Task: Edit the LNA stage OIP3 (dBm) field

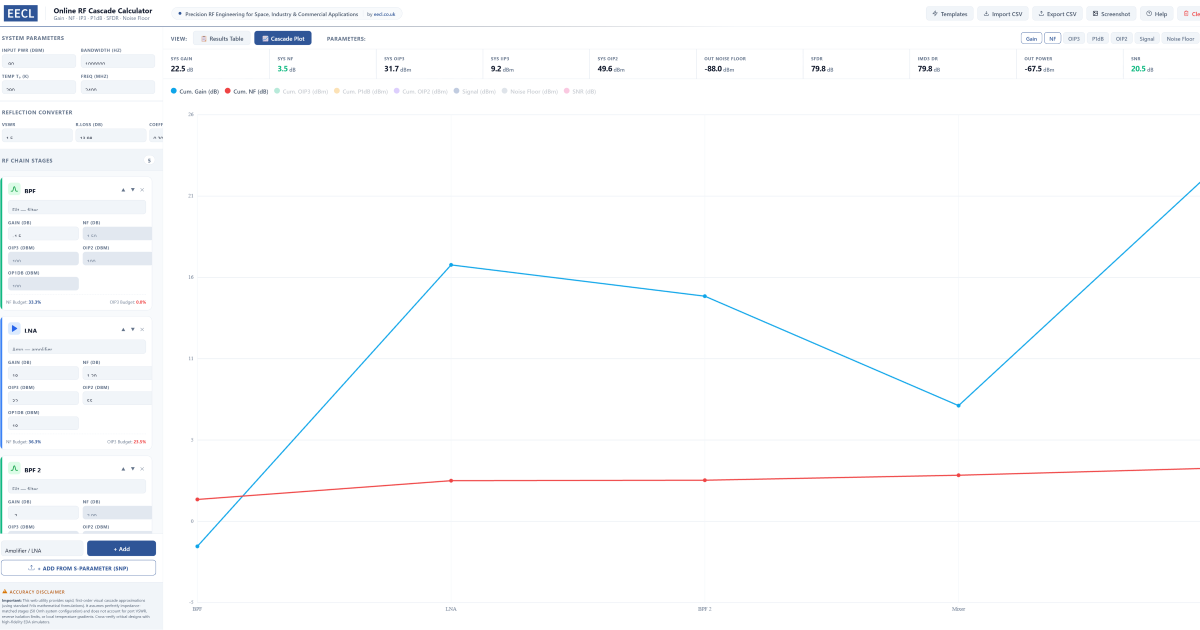Action: (x=43, y=398)
